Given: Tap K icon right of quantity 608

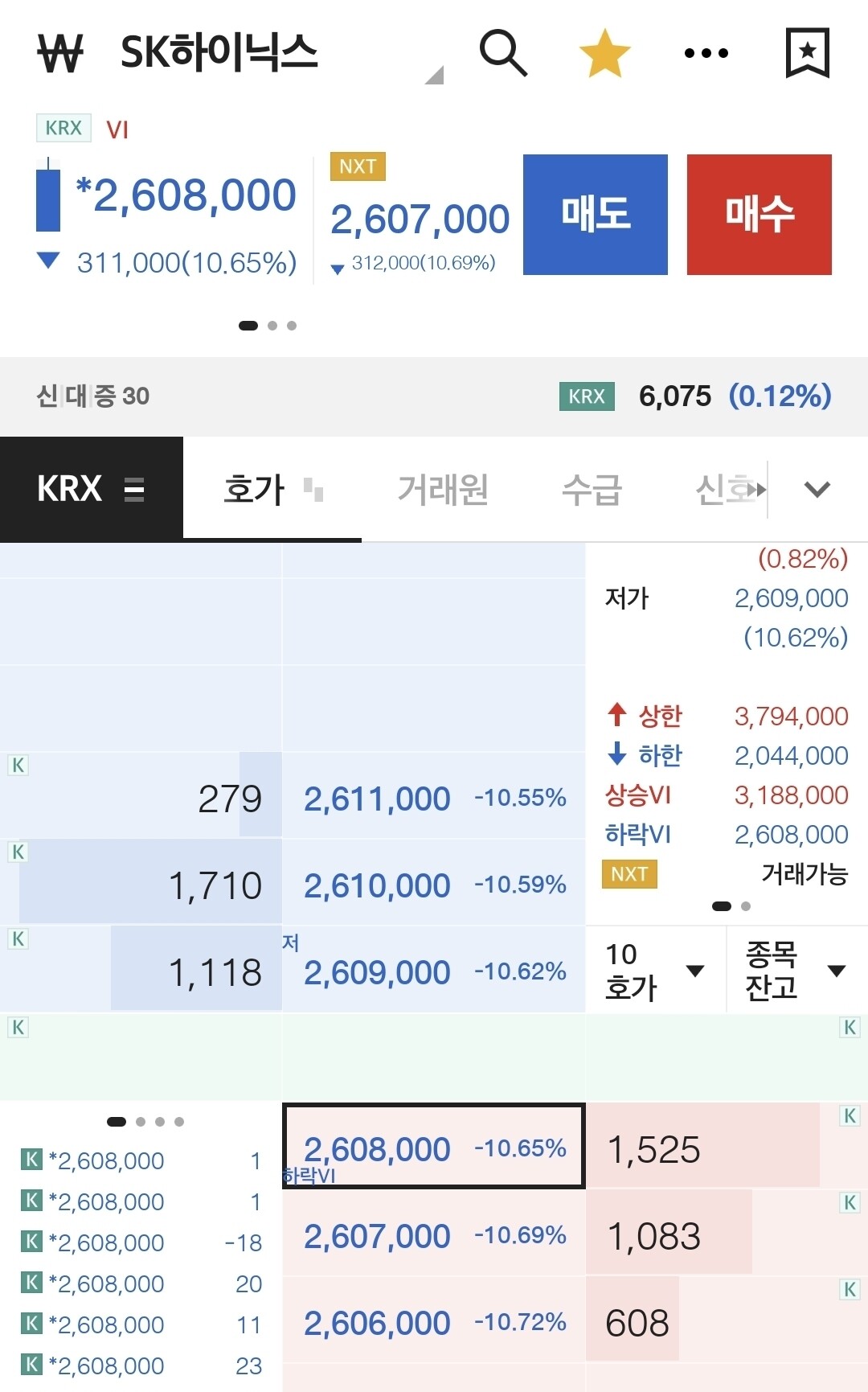Looking at the screenshot, I should [x=850, y=1289].
